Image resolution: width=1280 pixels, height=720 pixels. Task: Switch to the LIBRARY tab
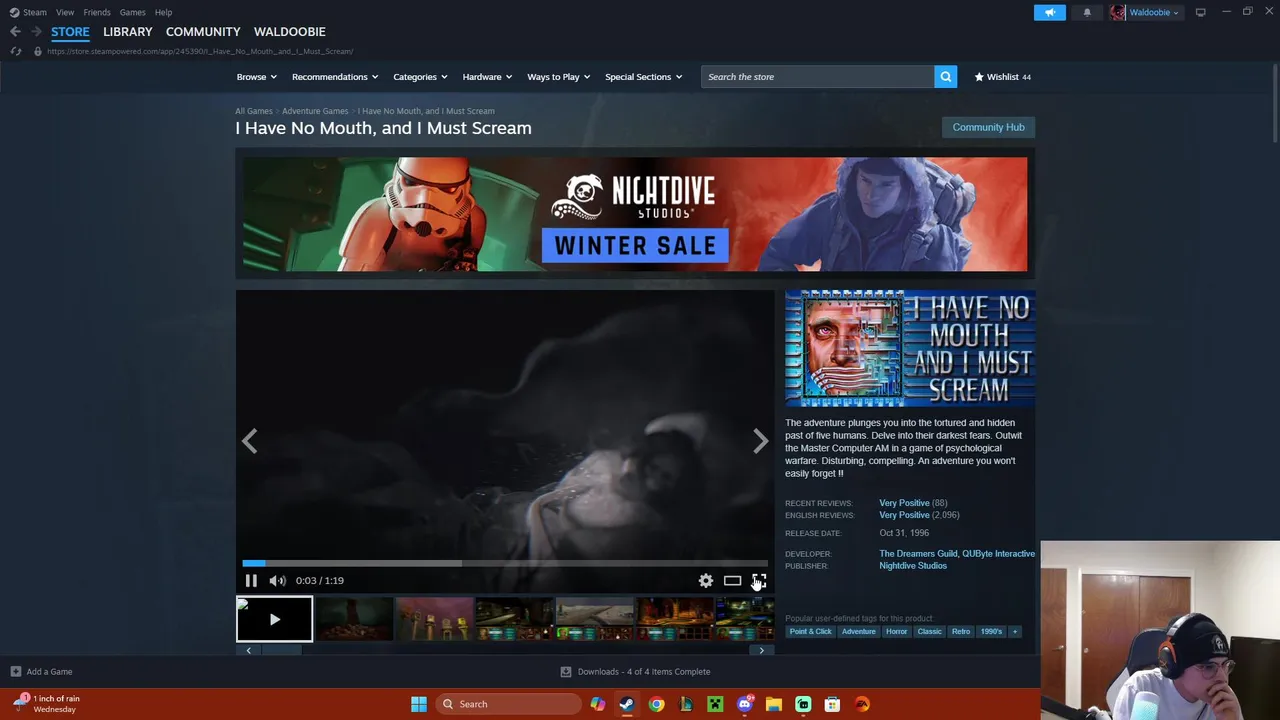(x=128, y=32)
